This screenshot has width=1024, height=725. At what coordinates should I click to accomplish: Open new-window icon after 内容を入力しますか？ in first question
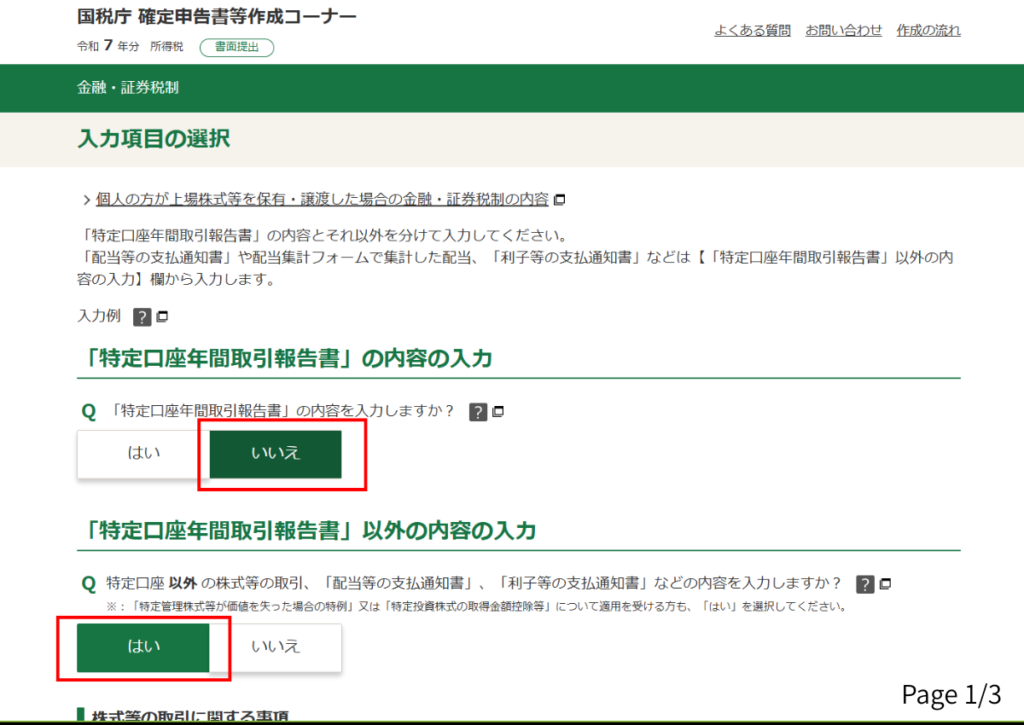(498, 411)
